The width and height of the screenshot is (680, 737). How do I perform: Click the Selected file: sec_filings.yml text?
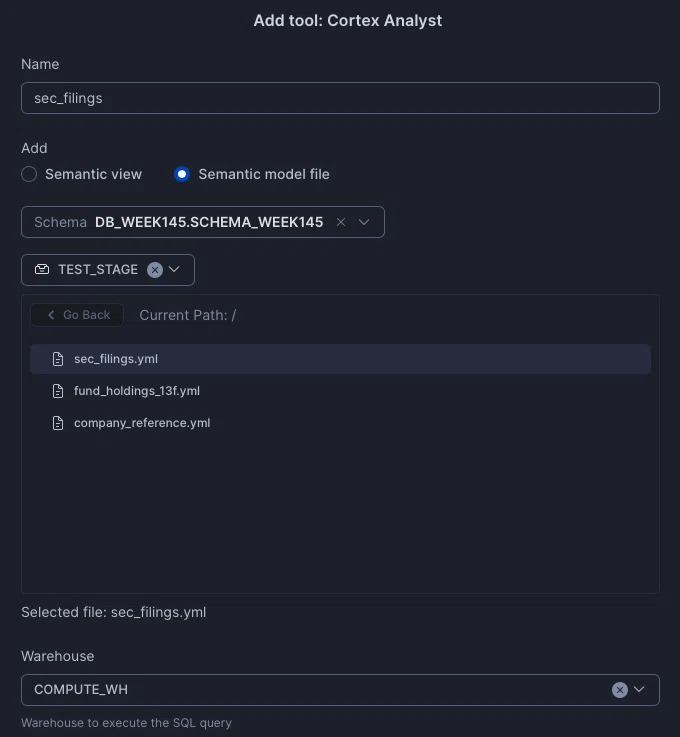(x=113, y=612)
